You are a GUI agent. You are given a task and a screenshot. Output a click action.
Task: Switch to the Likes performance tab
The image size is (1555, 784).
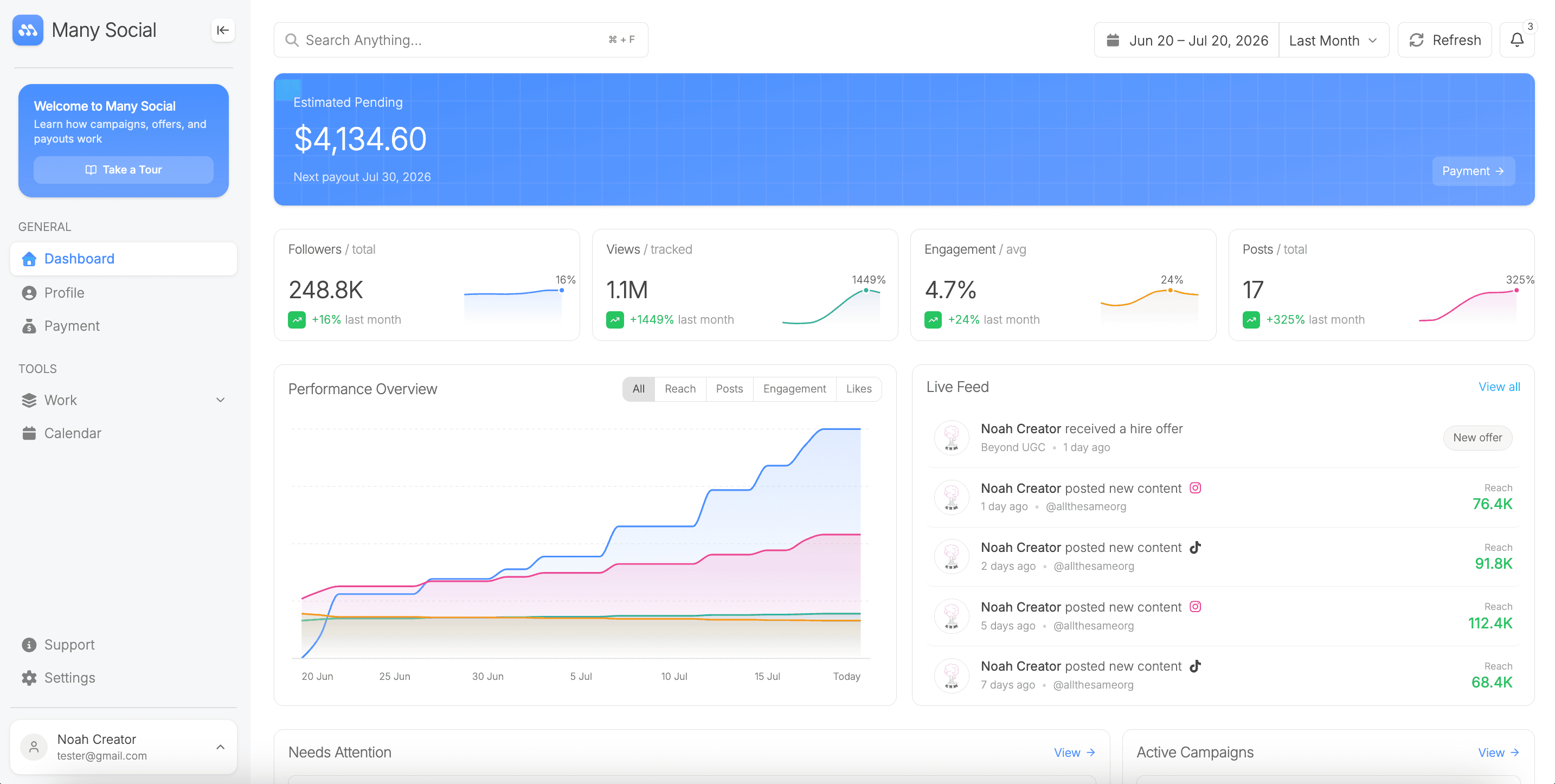[x=859, y=389]
